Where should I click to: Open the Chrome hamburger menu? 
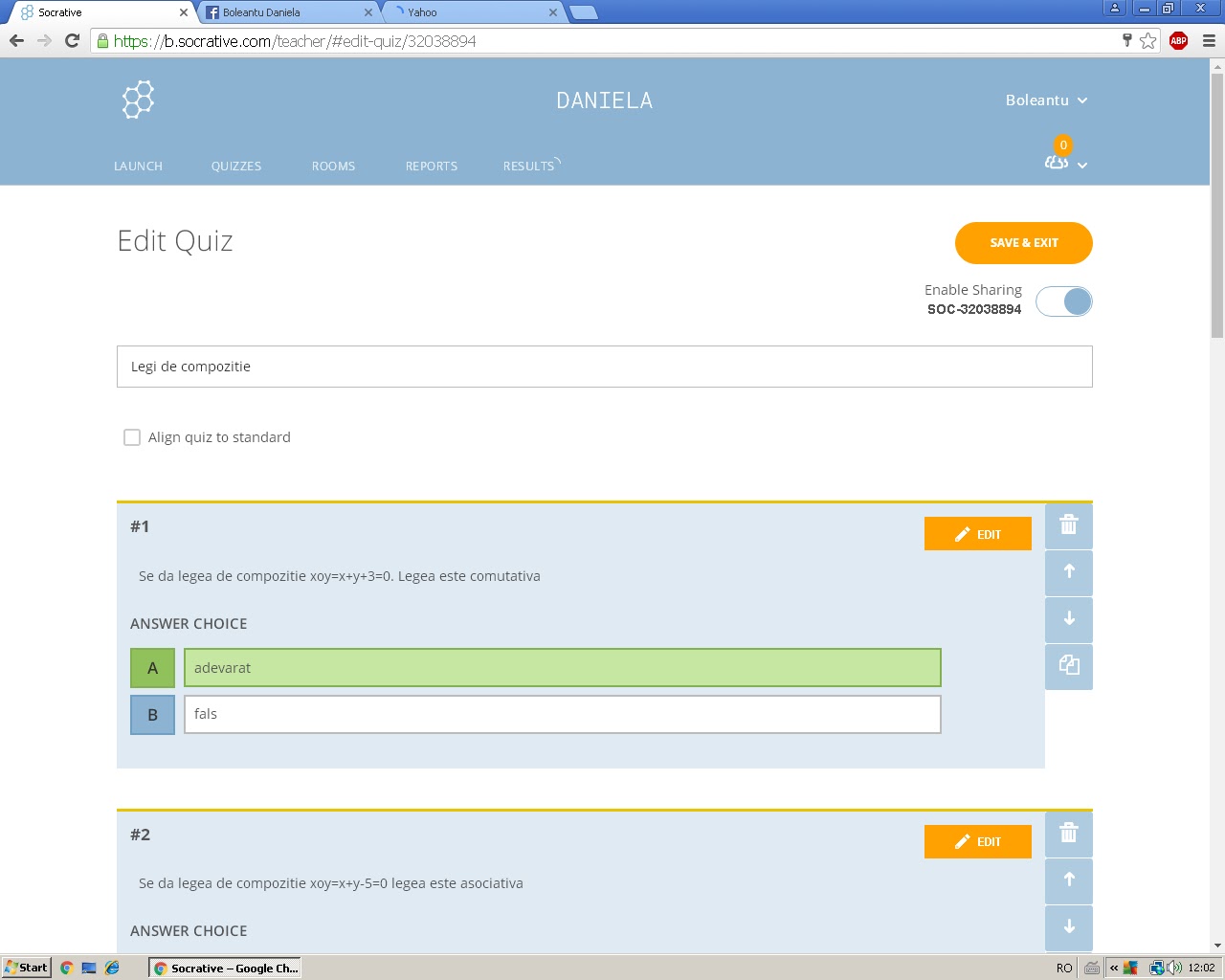coord(1209,40)
